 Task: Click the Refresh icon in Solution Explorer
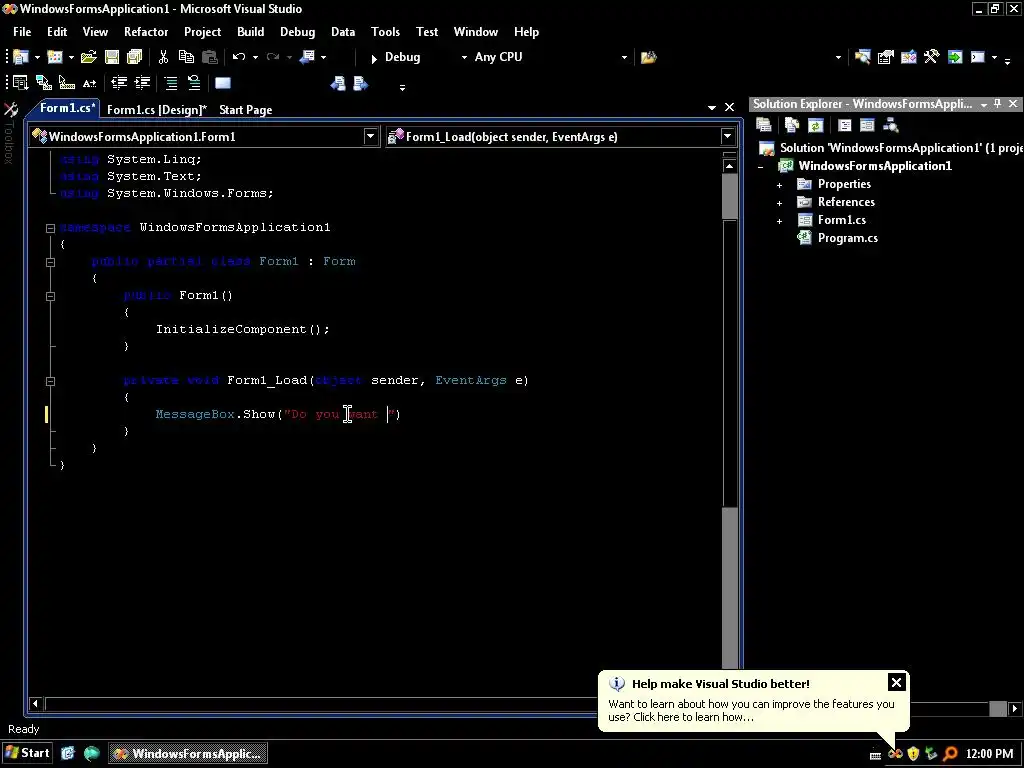click(x=815, y=125)
